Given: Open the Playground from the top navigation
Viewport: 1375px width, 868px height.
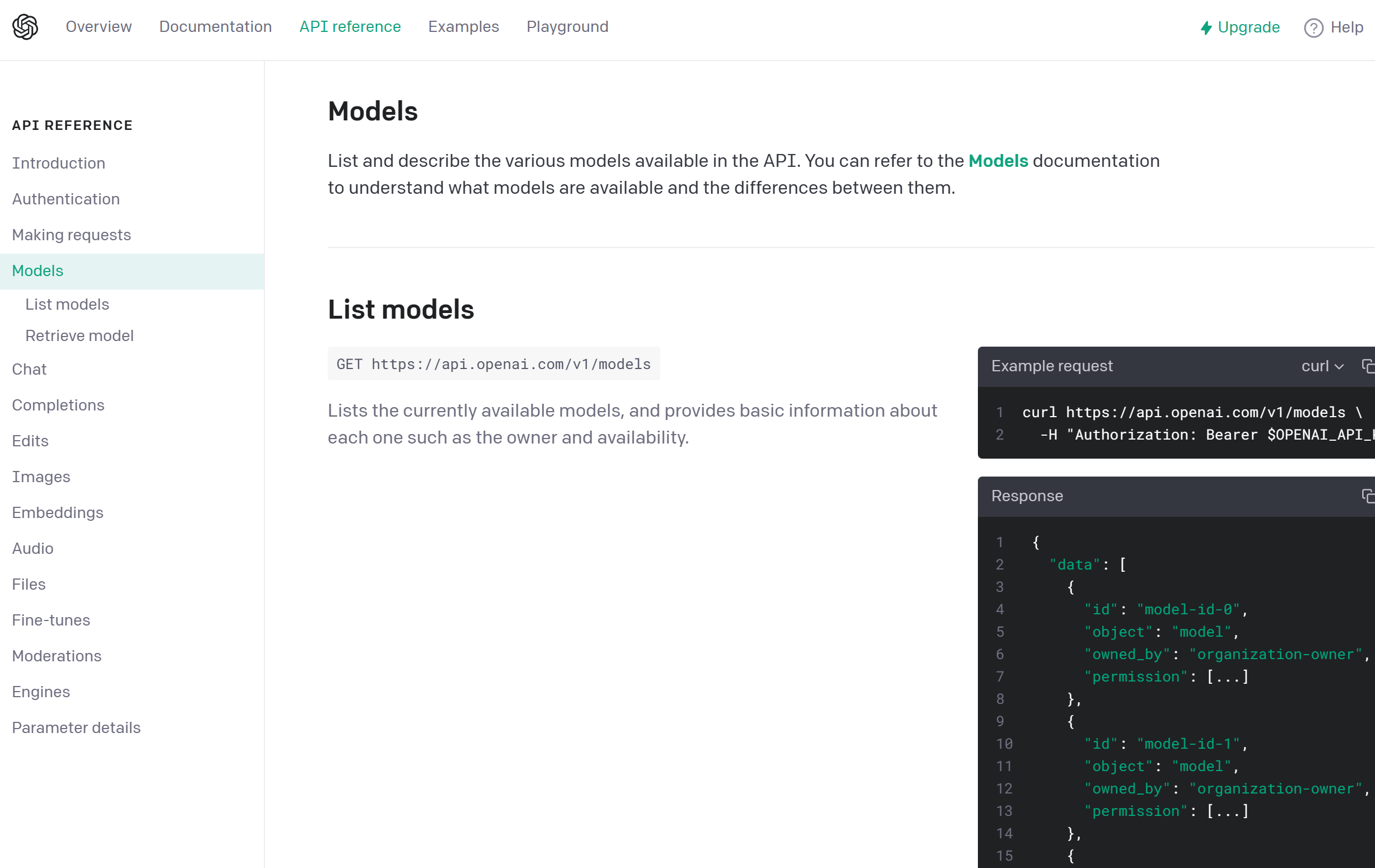Looking at the screenshot, I should [x=567, y=26].
